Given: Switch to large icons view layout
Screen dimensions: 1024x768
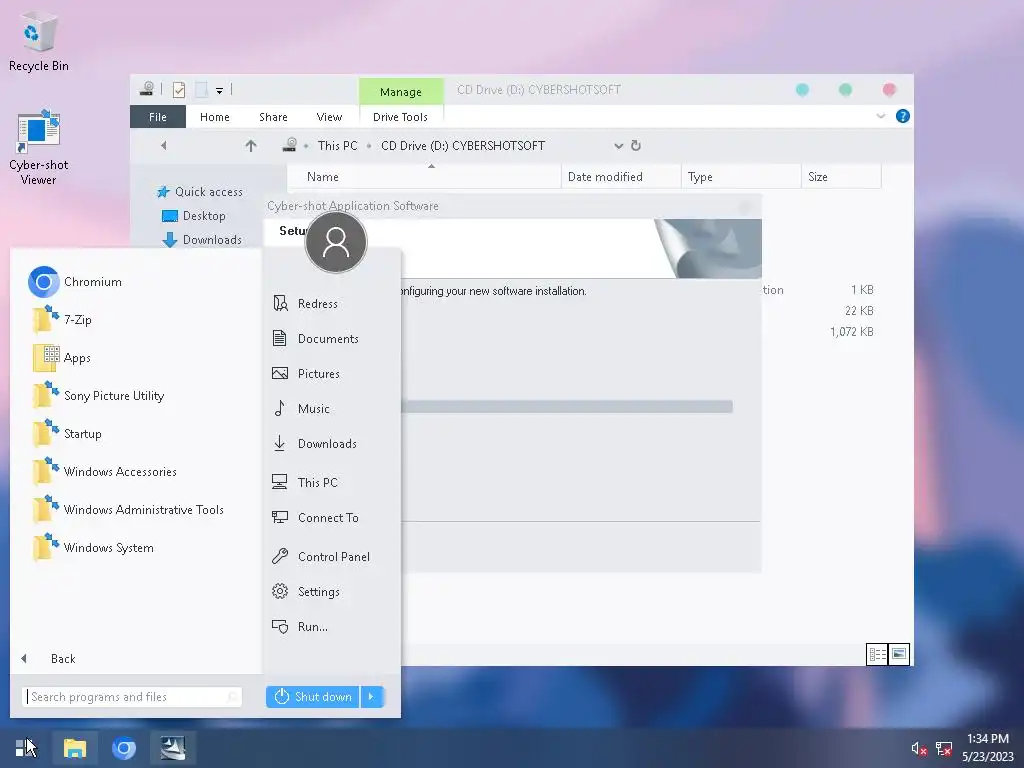Looking at the screenshot, I should pos(899,654).
